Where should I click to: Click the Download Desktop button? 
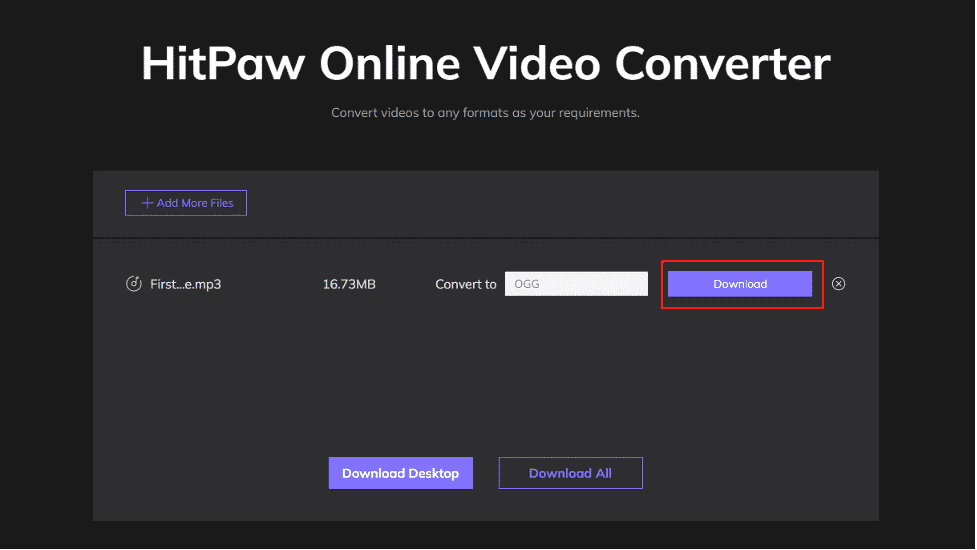(x=401, y=473)
